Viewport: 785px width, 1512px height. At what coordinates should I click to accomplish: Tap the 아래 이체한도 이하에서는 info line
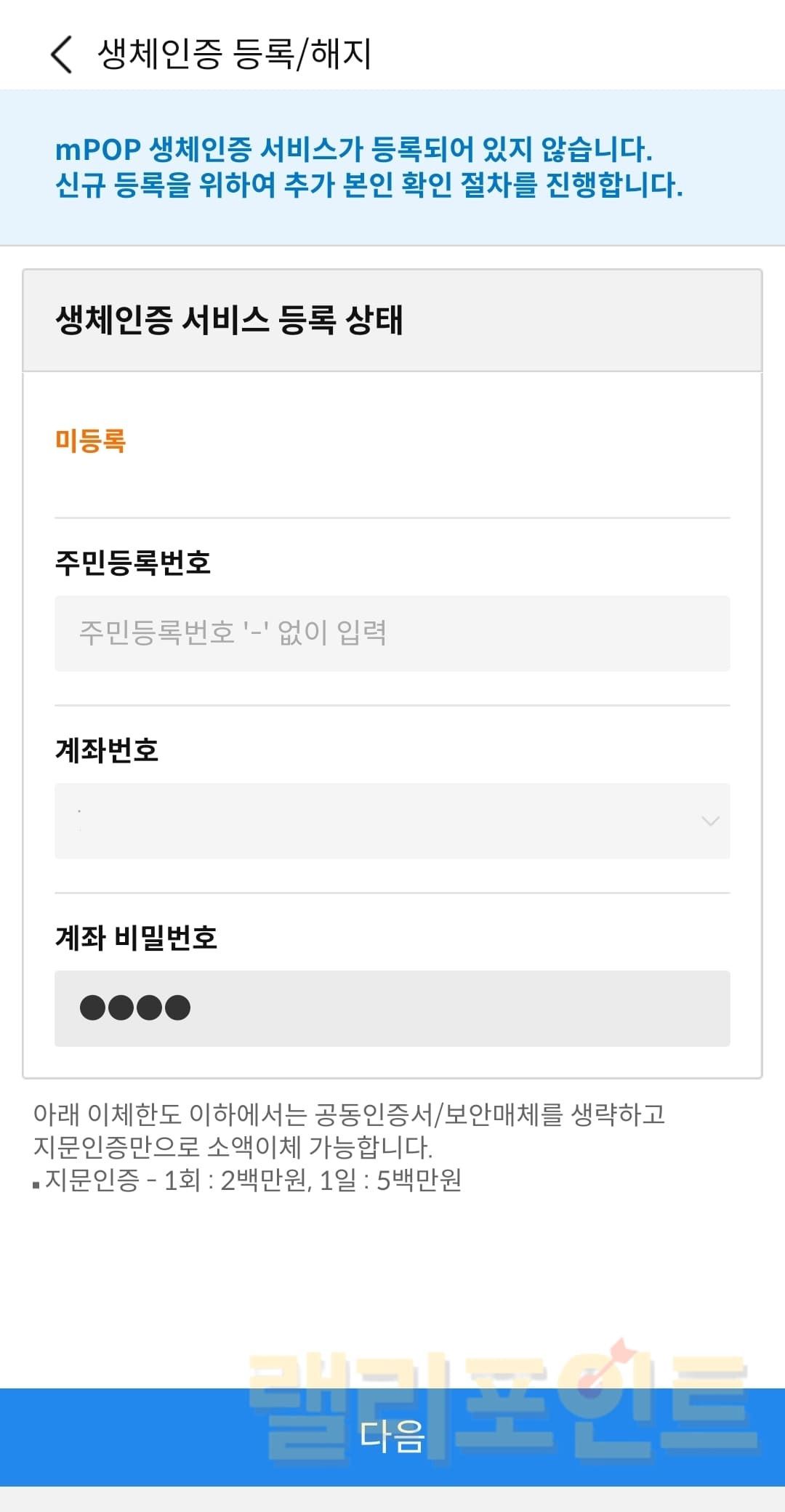point(349,1114)
